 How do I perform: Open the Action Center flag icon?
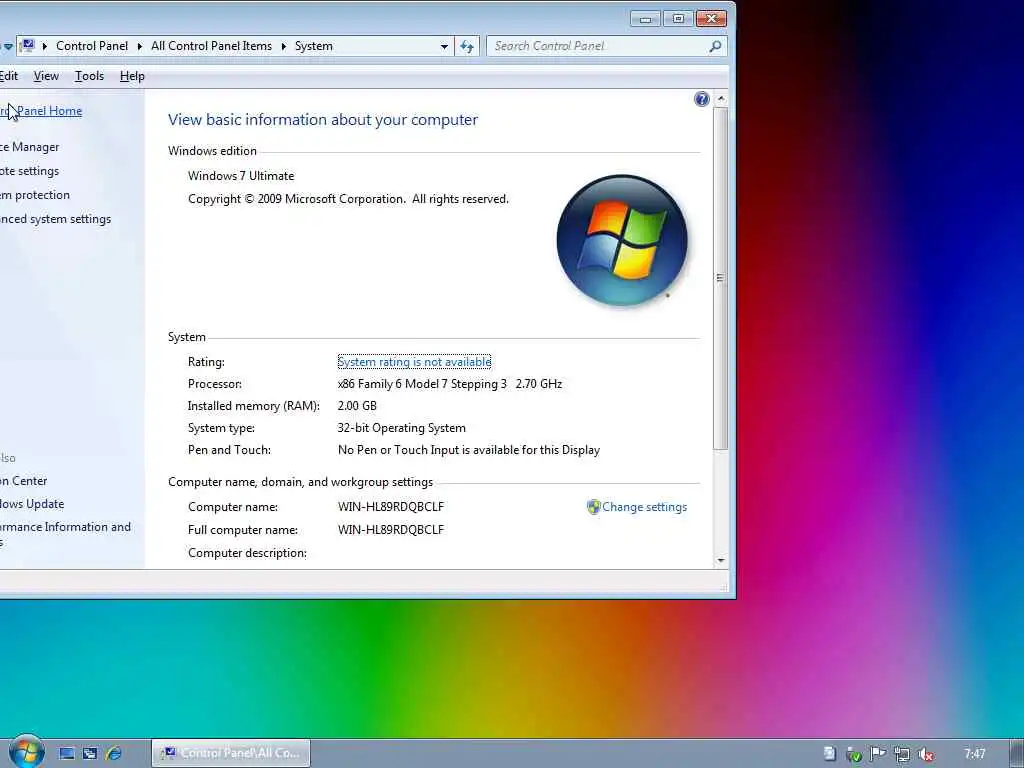(878, 754)
